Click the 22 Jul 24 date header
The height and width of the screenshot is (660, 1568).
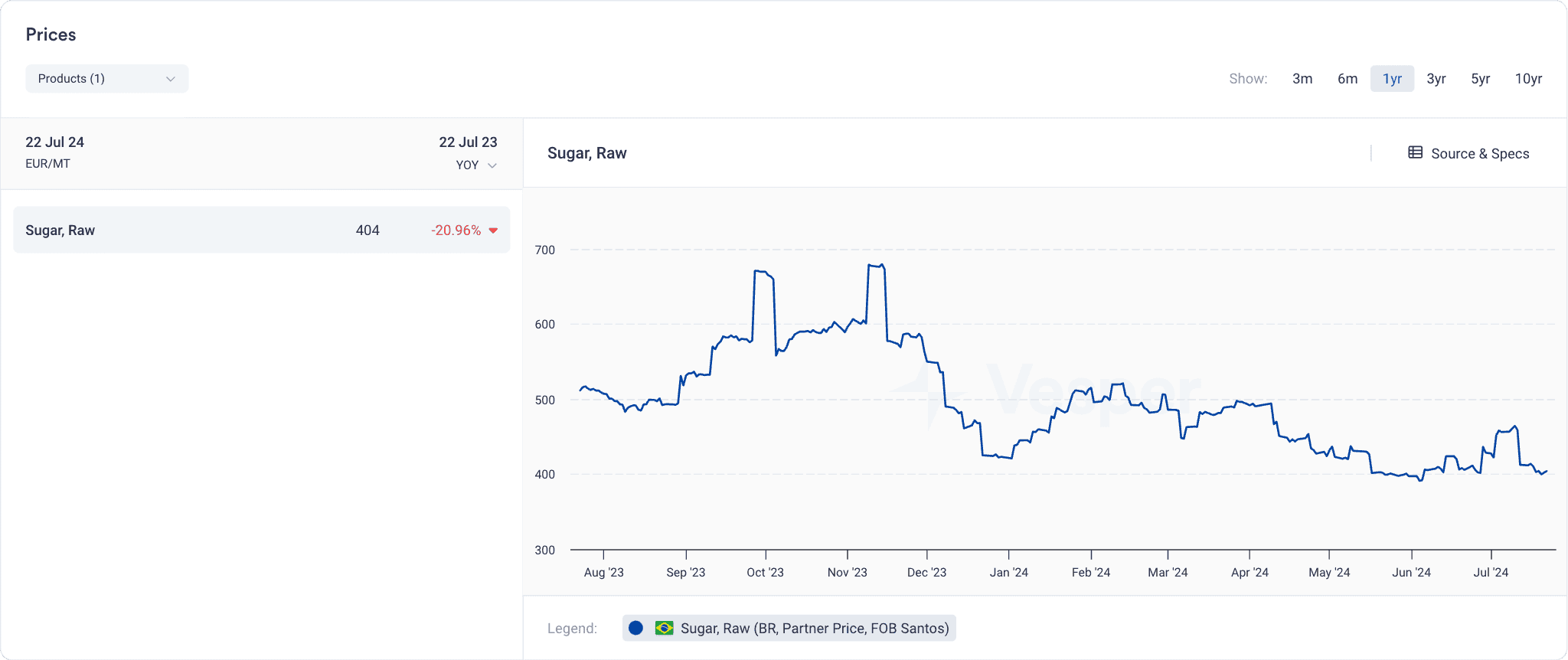(54, 142)
